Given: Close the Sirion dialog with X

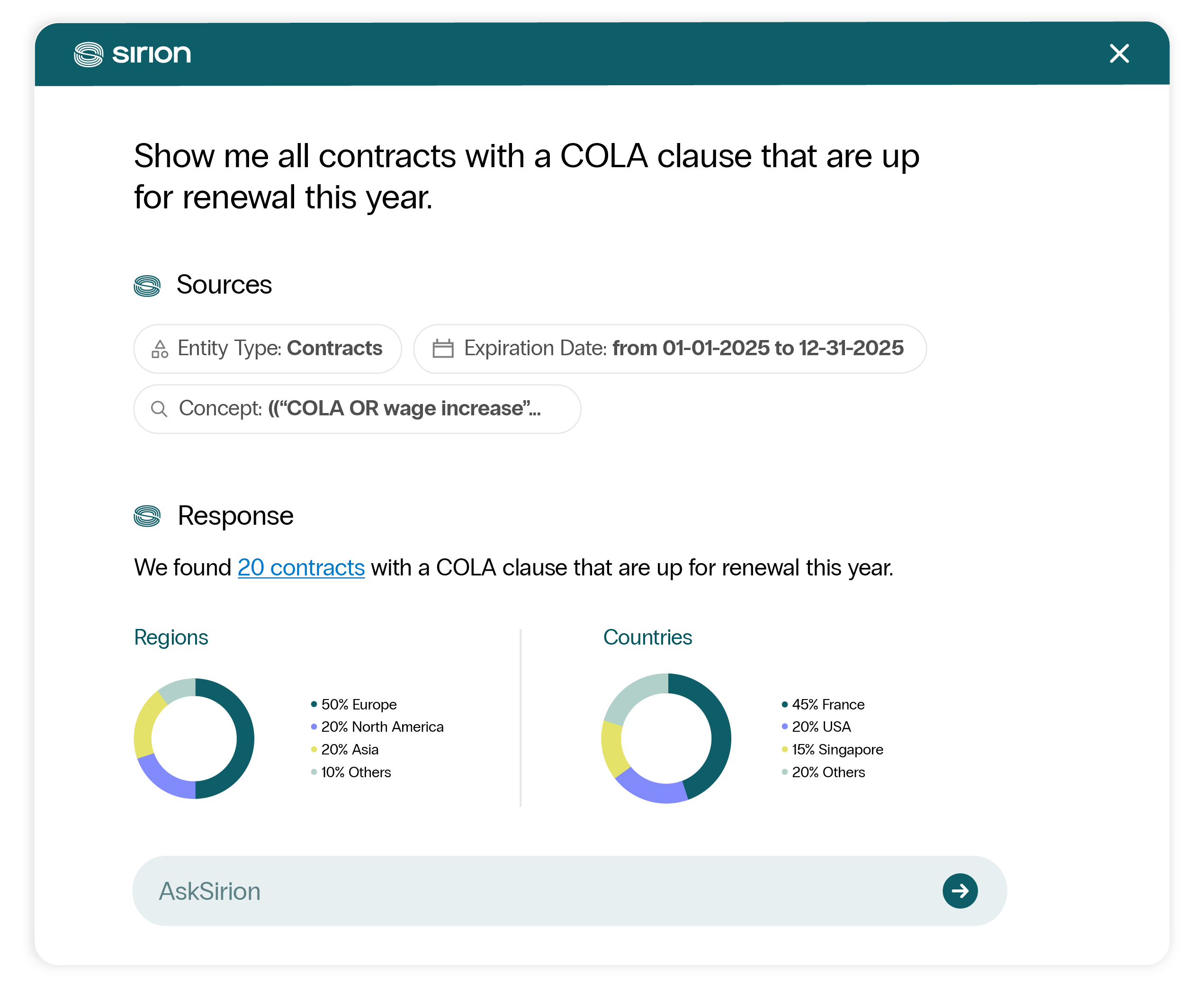Looking at the screenshot, I should click(1119, 54).
